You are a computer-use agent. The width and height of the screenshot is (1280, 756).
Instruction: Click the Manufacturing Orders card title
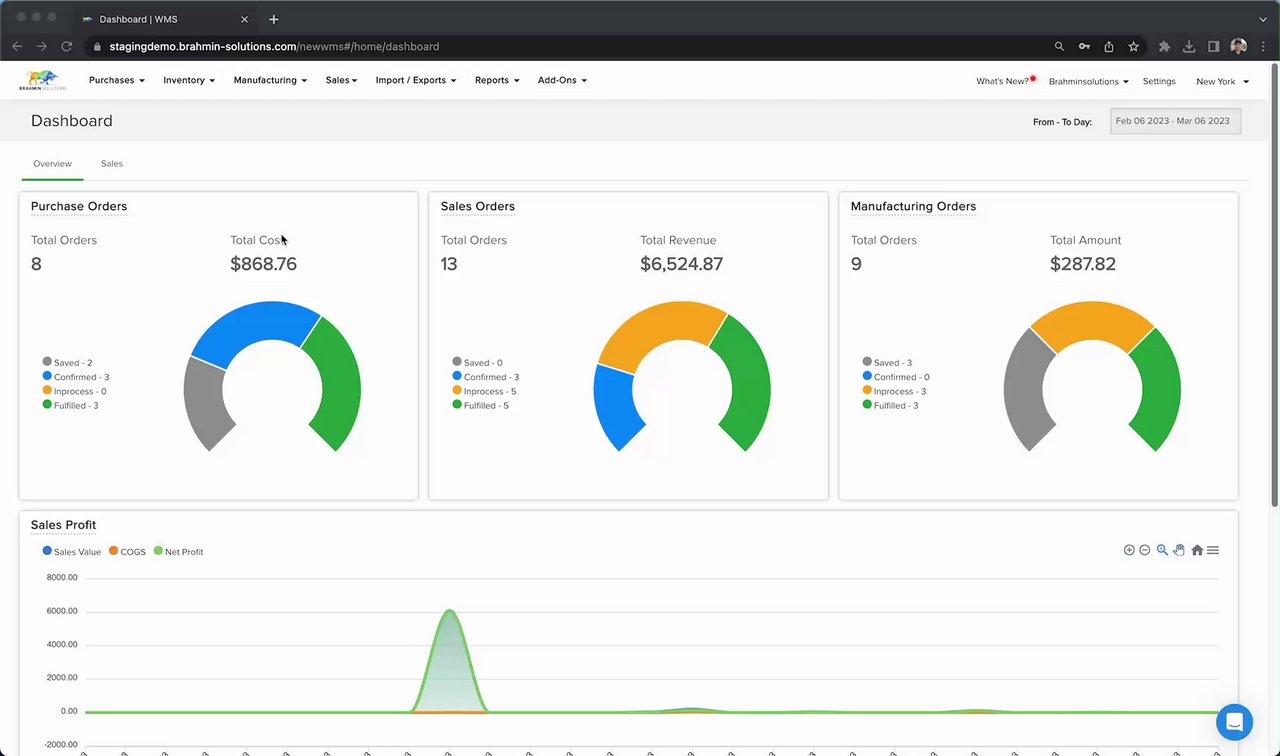[913, 207]
